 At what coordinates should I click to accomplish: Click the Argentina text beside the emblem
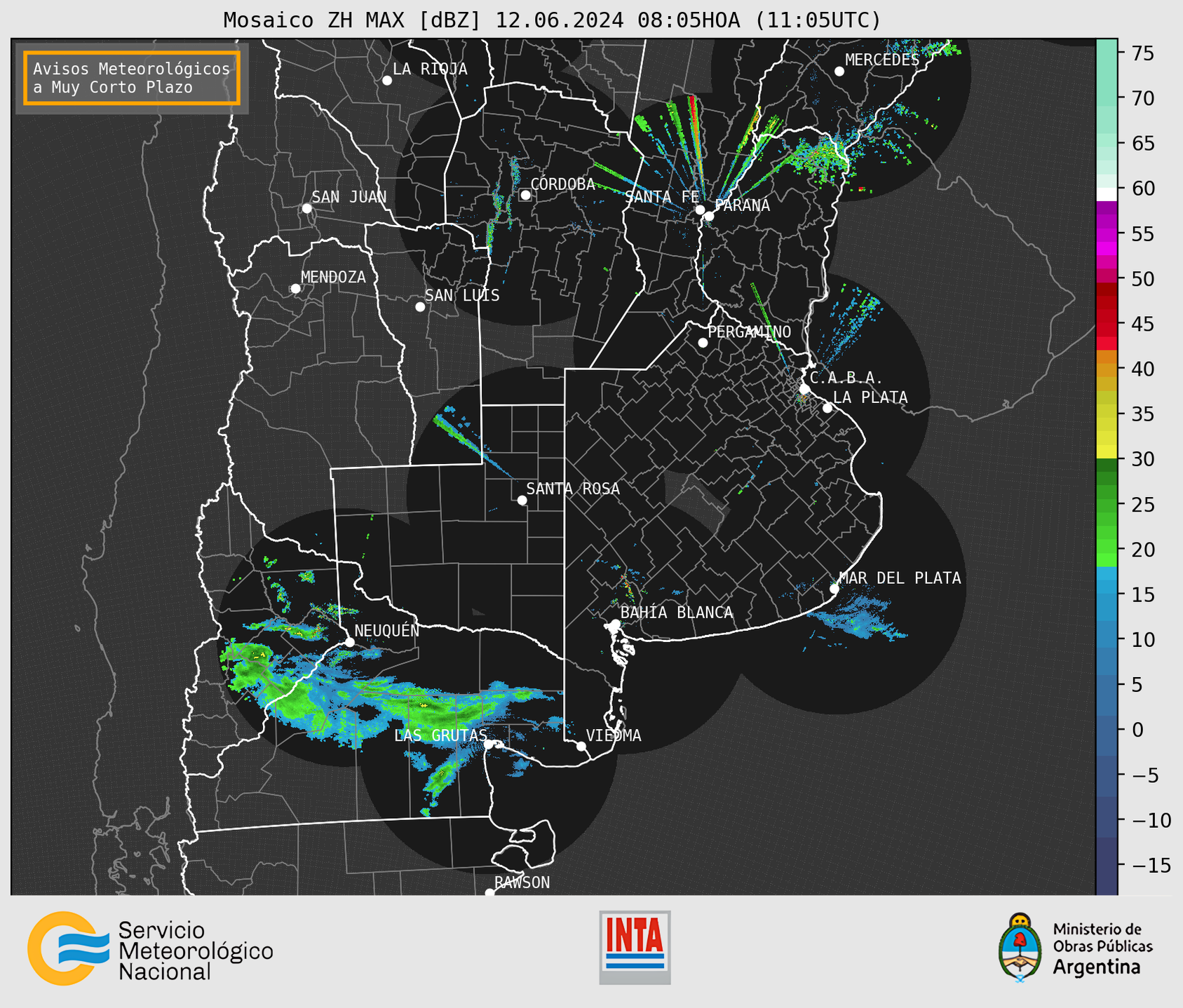point(1097,967)
